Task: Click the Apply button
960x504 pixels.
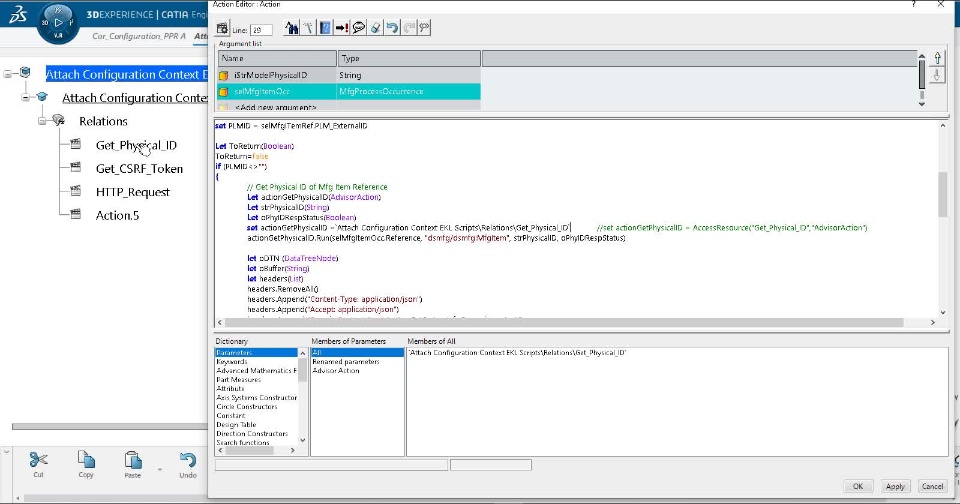Action: (895, 486)
